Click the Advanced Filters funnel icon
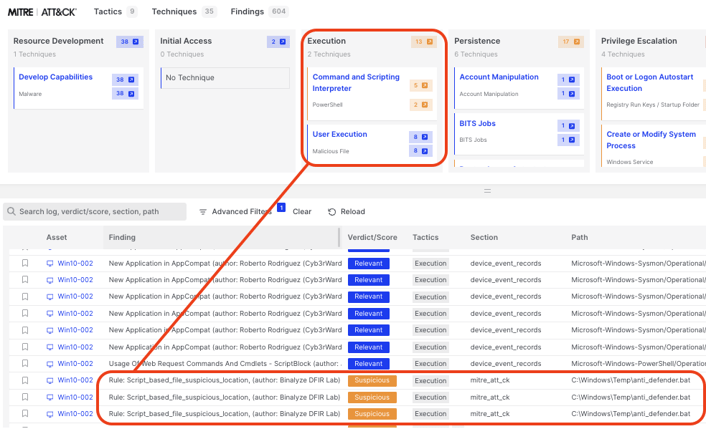Screen dimensions: 706x429 [x=203, y=212]
